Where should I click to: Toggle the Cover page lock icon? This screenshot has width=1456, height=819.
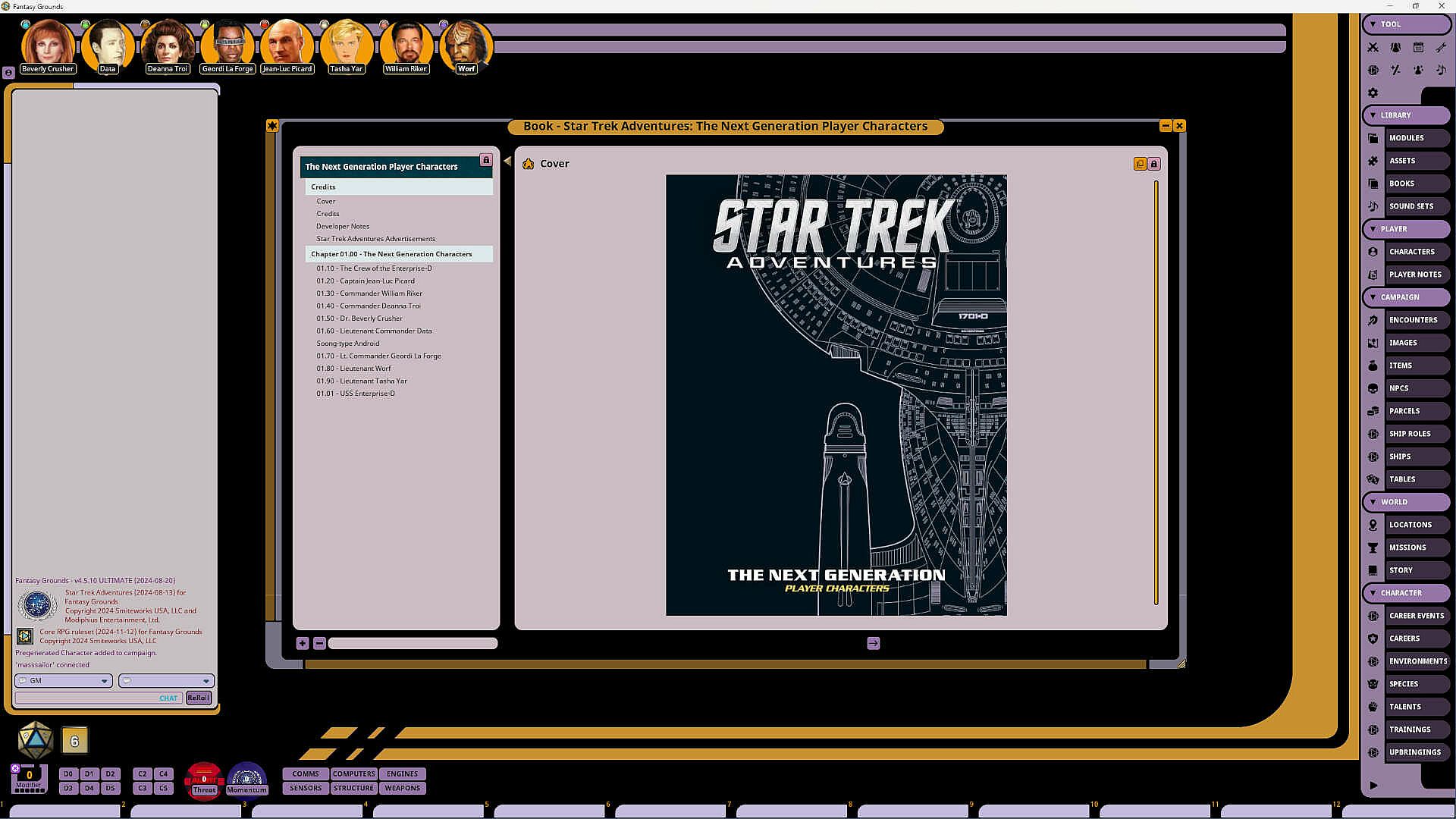tap(1154, 164)
